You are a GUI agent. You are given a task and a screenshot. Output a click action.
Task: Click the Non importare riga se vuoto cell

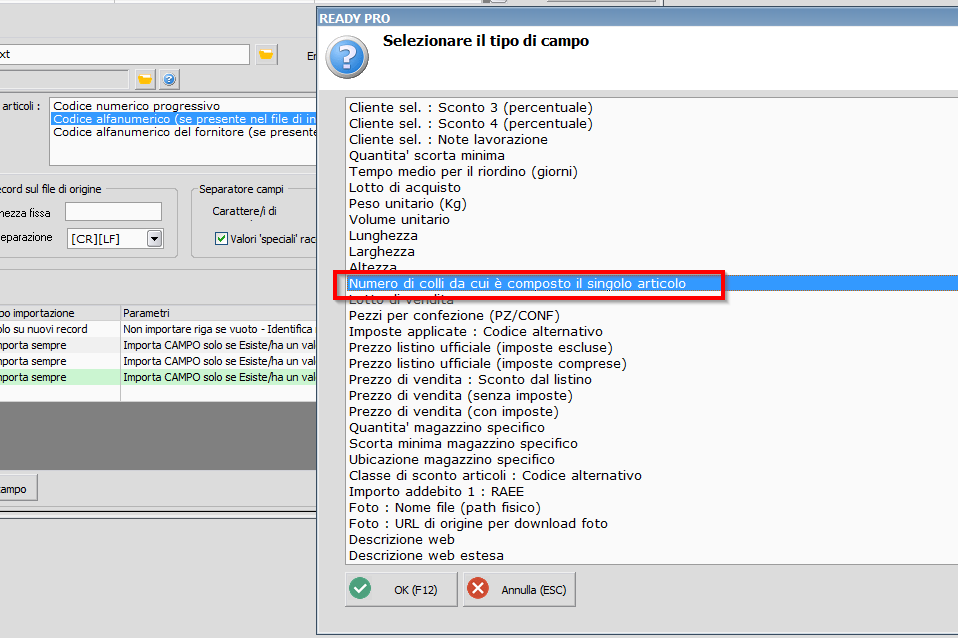(x=219, y=329)
